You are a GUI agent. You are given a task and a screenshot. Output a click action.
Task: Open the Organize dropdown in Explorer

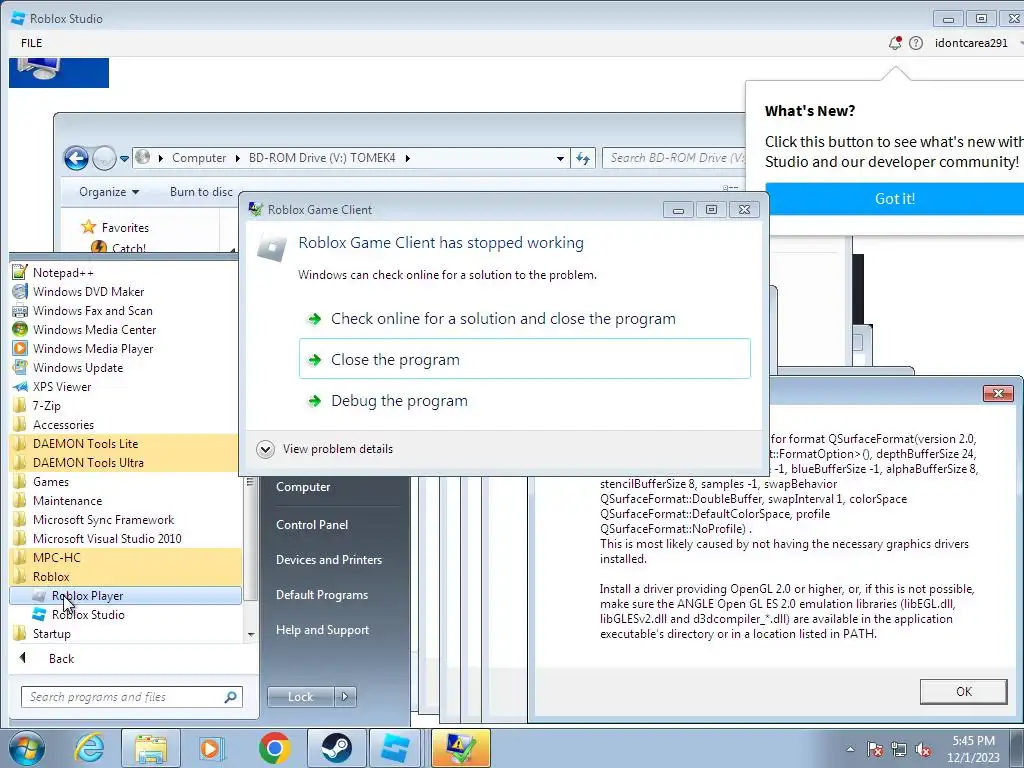point(109,192)
